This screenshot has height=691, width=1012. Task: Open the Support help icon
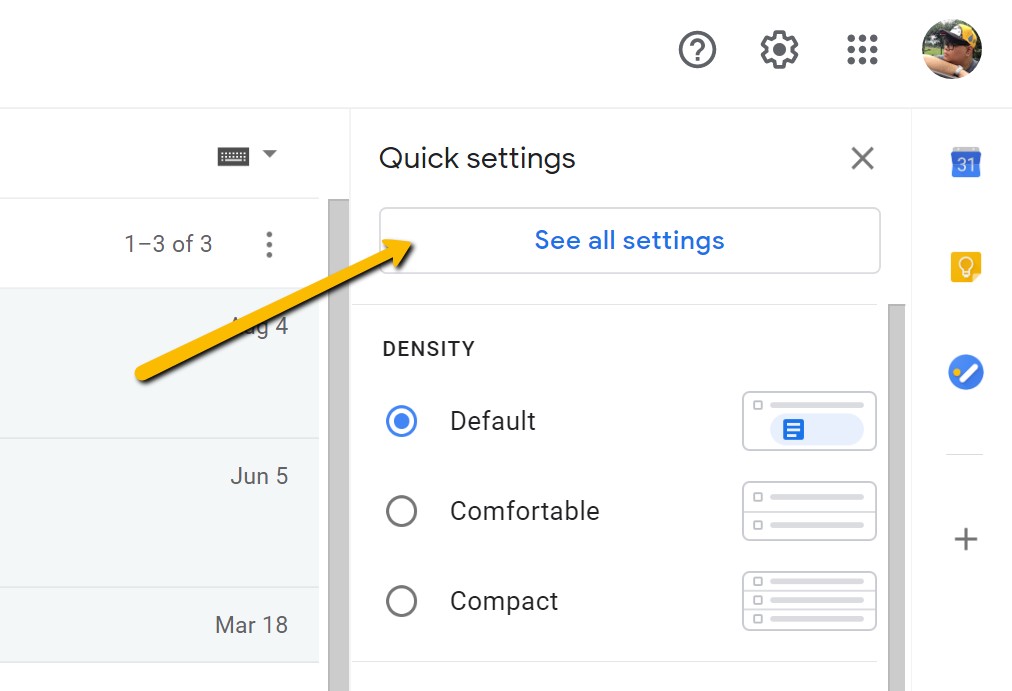click(697, 49)
